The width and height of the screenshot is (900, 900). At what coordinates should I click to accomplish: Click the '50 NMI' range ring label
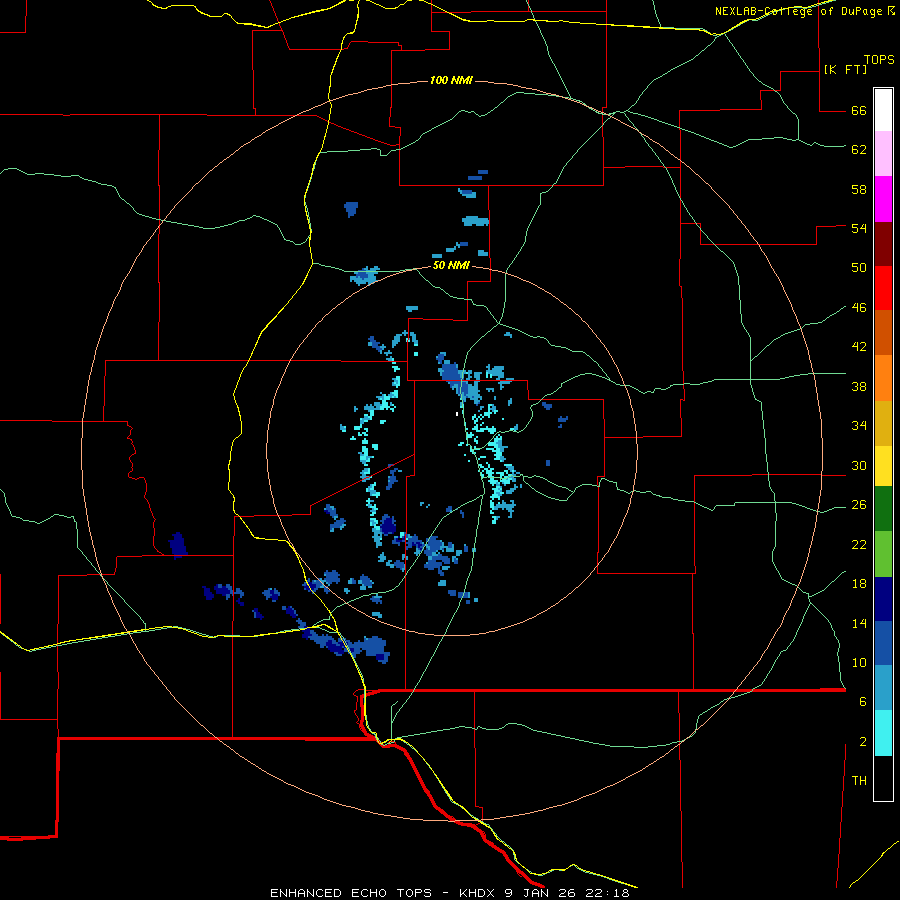point(451,265)
